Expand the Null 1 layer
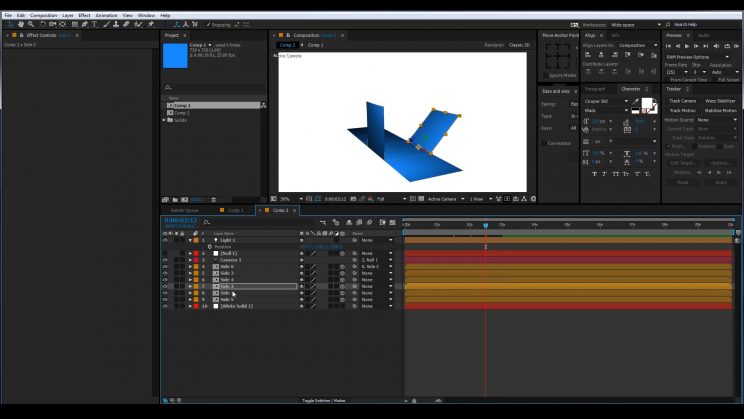Viewport: 744px width, 419px height. [190, 253]
